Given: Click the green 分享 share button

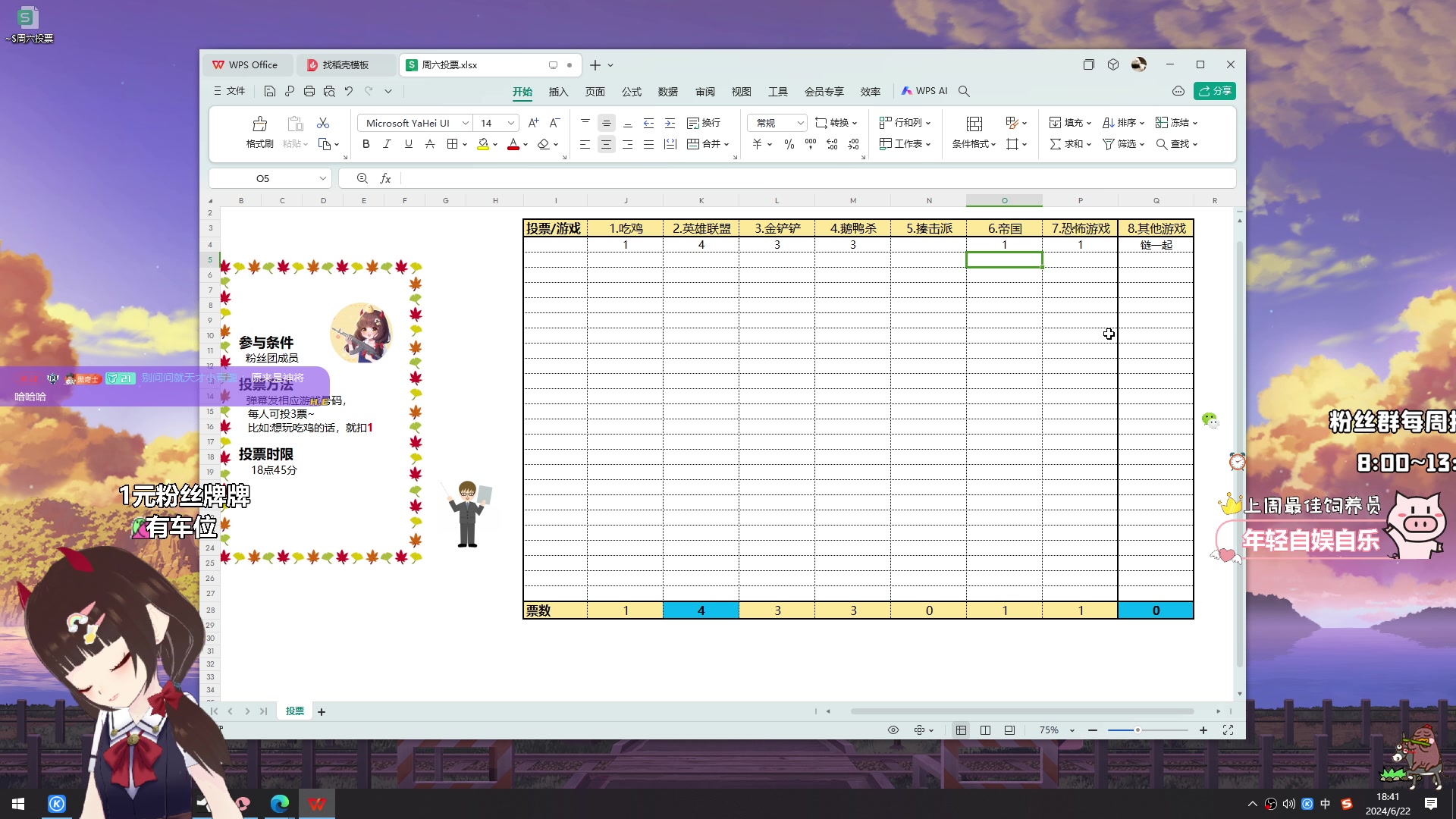Looking at the screenshot, I should point(1215,91).
